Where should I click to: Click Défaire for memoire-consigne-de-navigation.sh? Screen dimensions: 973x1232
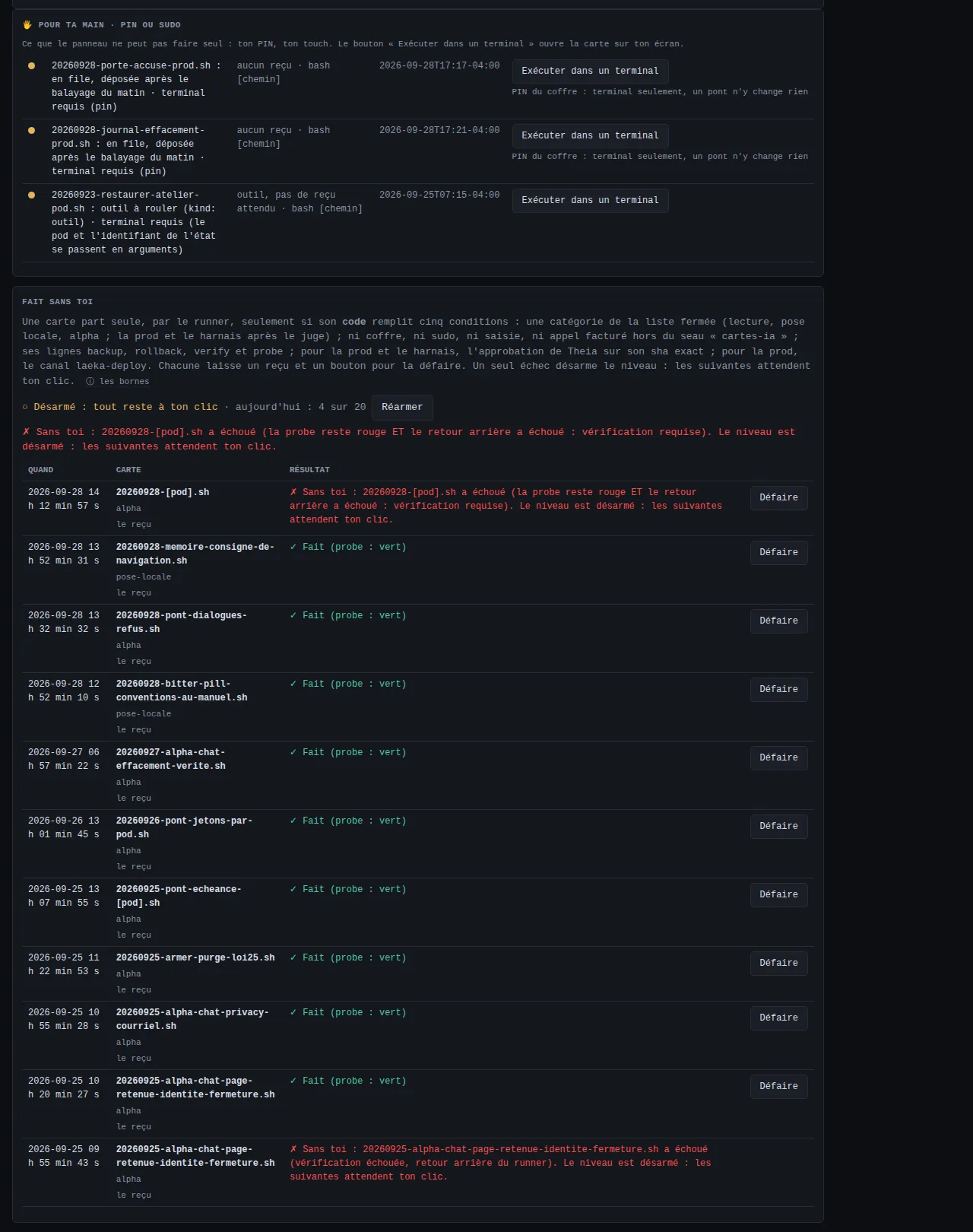click(x=778, y=553)
